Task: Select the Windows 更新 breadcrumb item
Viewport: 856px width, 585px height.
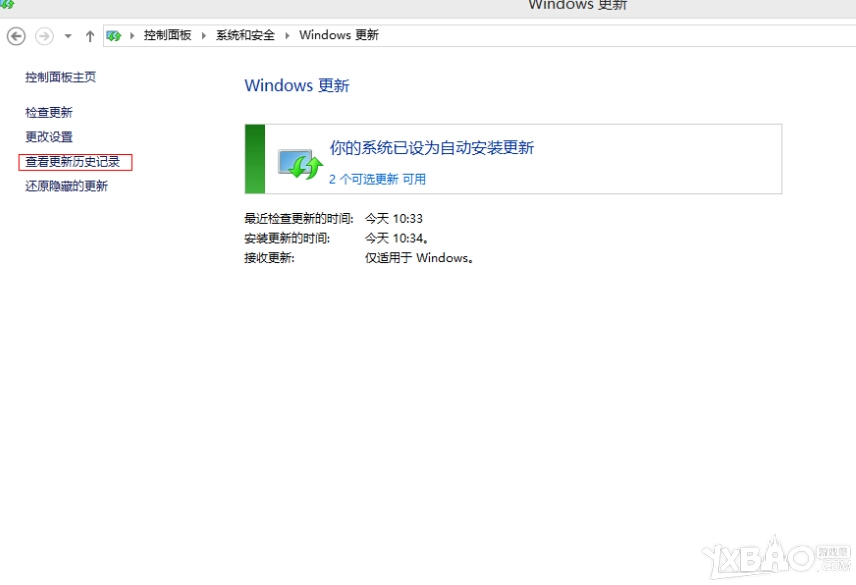Action: [x=337, y=34]
